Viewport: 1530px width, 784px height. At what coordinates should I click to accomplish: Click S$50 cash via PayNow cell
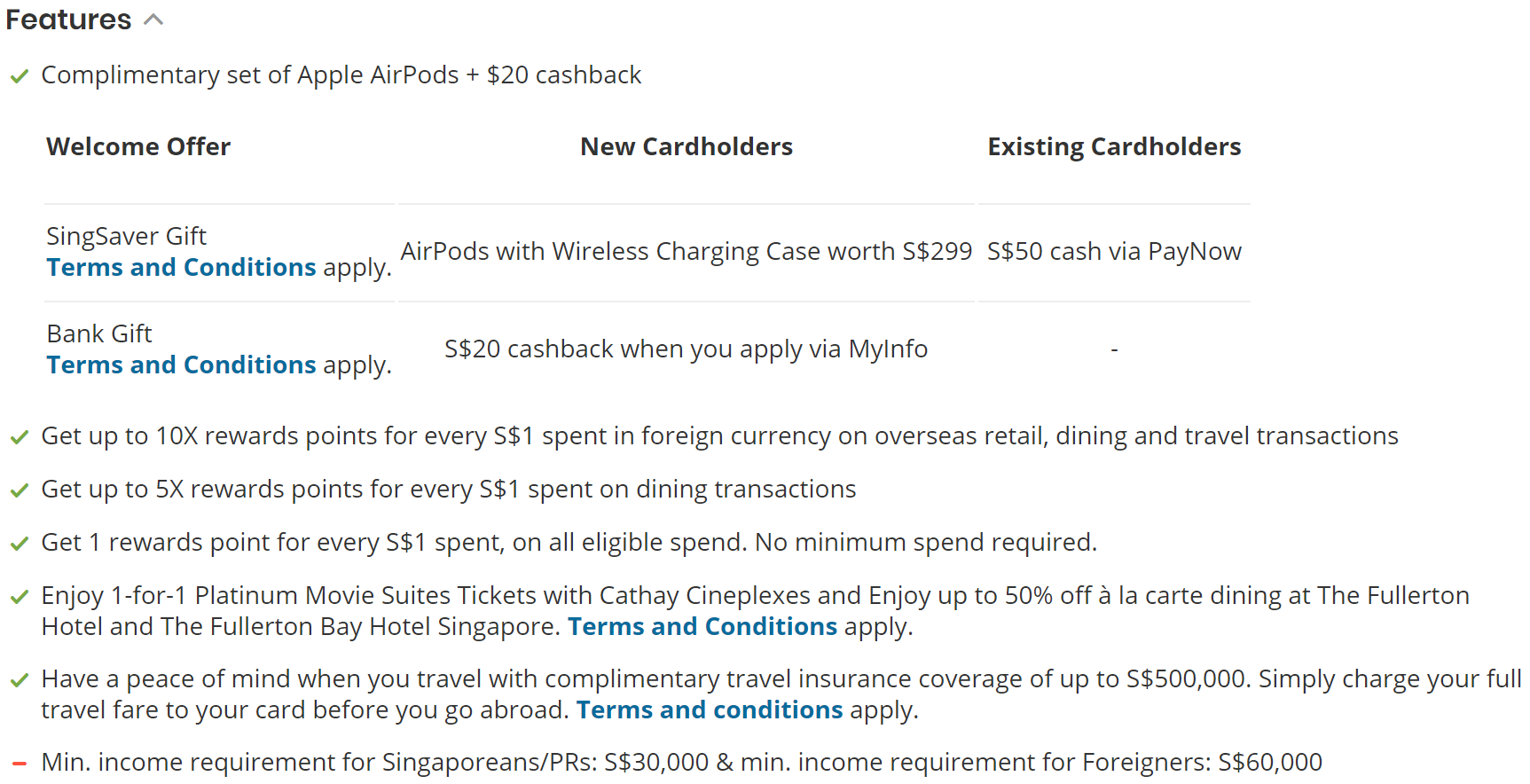point(1114,252)
